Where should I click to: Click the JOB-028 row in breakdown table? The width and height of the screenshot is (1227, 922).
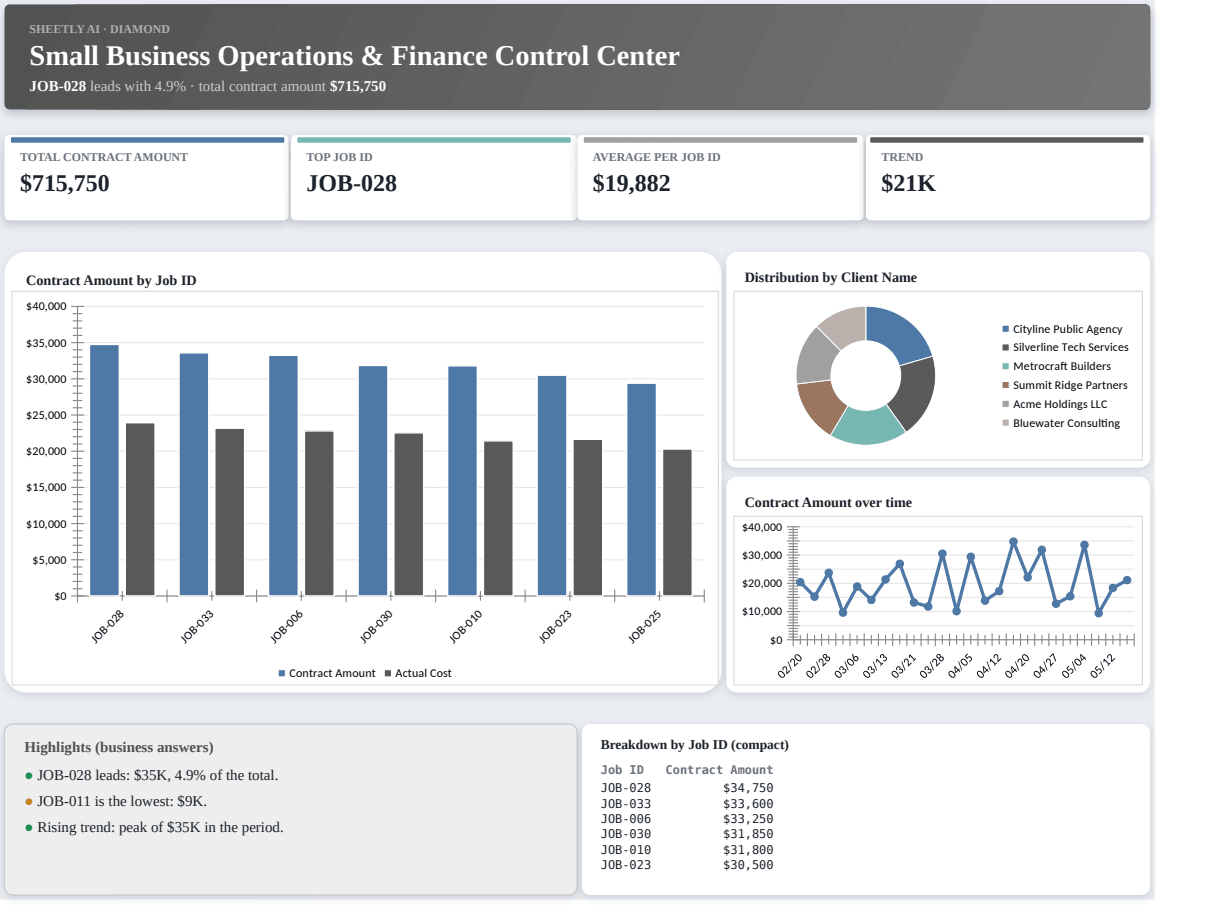click(x=687, y=788)
